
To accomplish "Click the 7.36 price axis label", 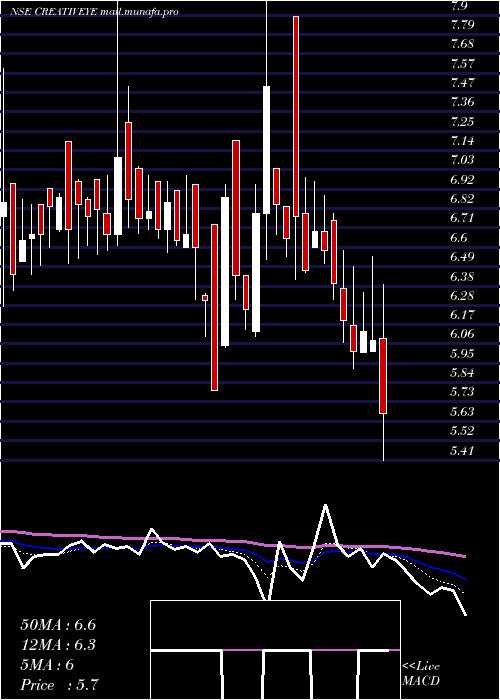I will point(462,102).
